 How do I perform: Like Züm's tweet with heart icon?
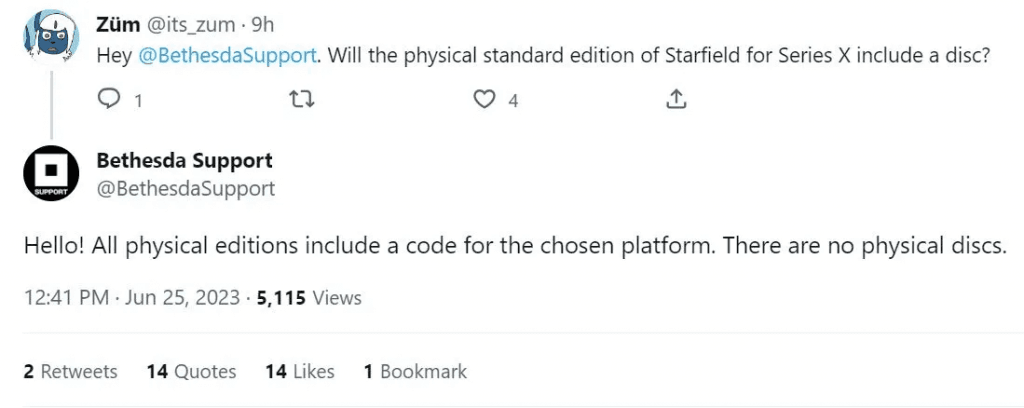[485, 99]
